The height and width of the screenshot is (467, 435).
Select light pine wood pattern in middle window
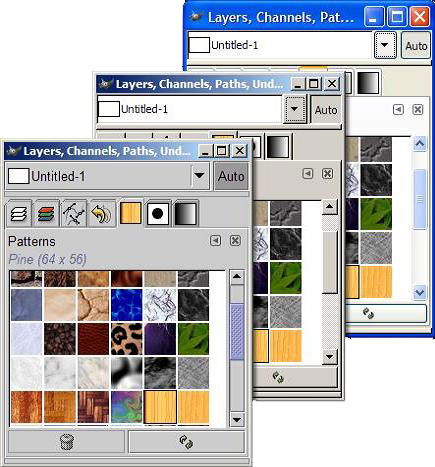[x=286, y=346]
